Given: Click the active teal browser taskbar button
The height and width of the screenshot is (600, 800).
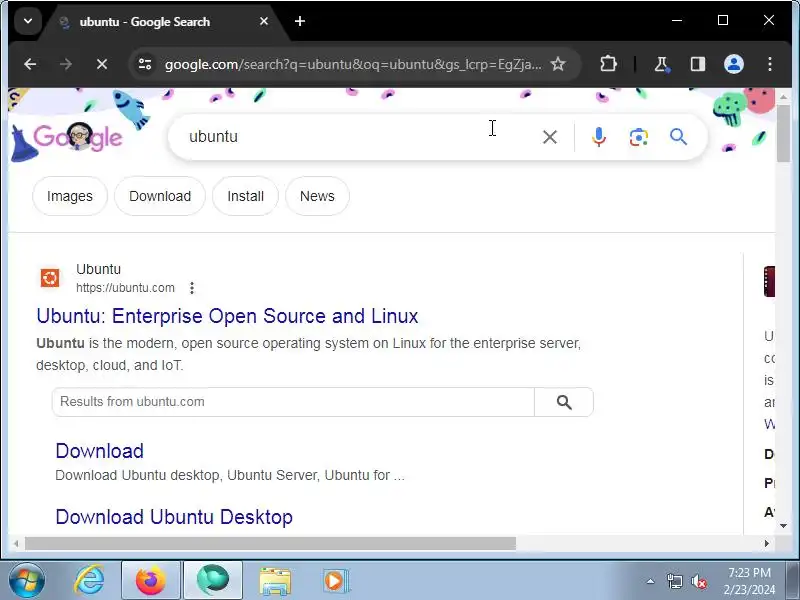Looking at the screenshot, I should click(x=213, y=581).
